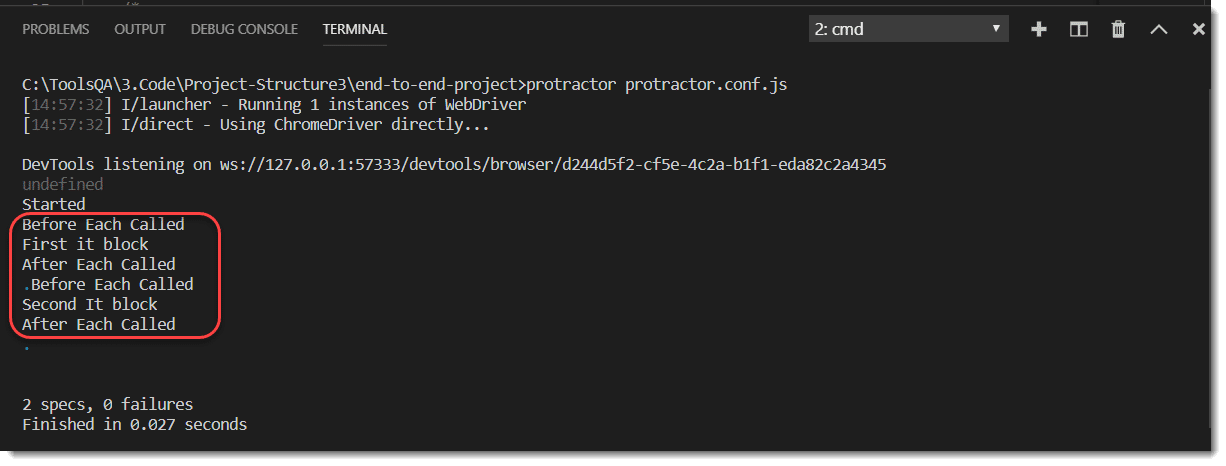Image resolution: width=1226 pixels, height=466 pixels.
Task: Select the TERMINAL tab
Action: (x=355, y=29)
